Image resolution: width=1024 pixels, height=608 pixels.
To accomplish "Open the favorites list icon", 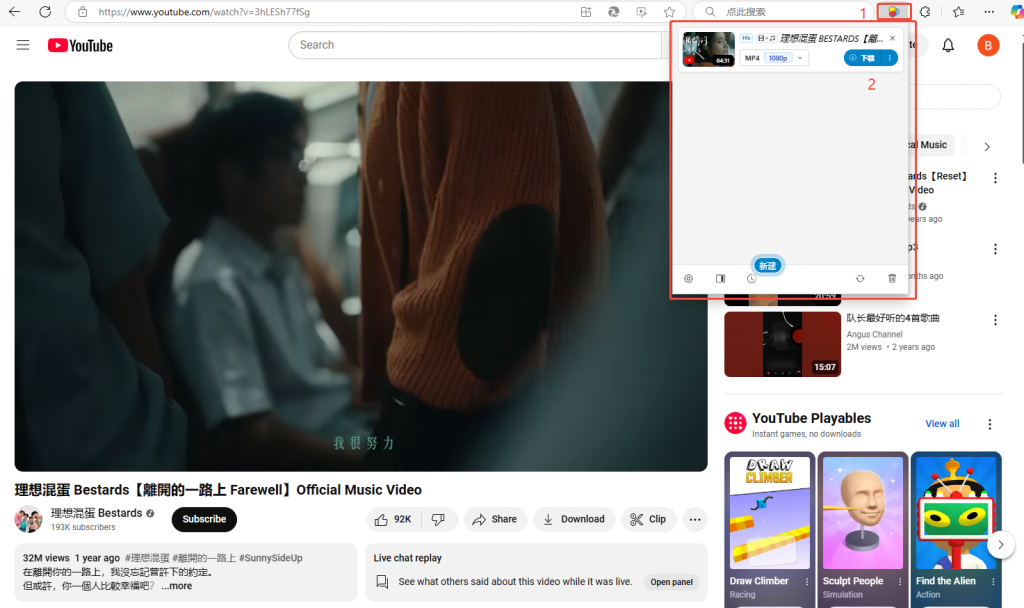I will tap(958, 11).
